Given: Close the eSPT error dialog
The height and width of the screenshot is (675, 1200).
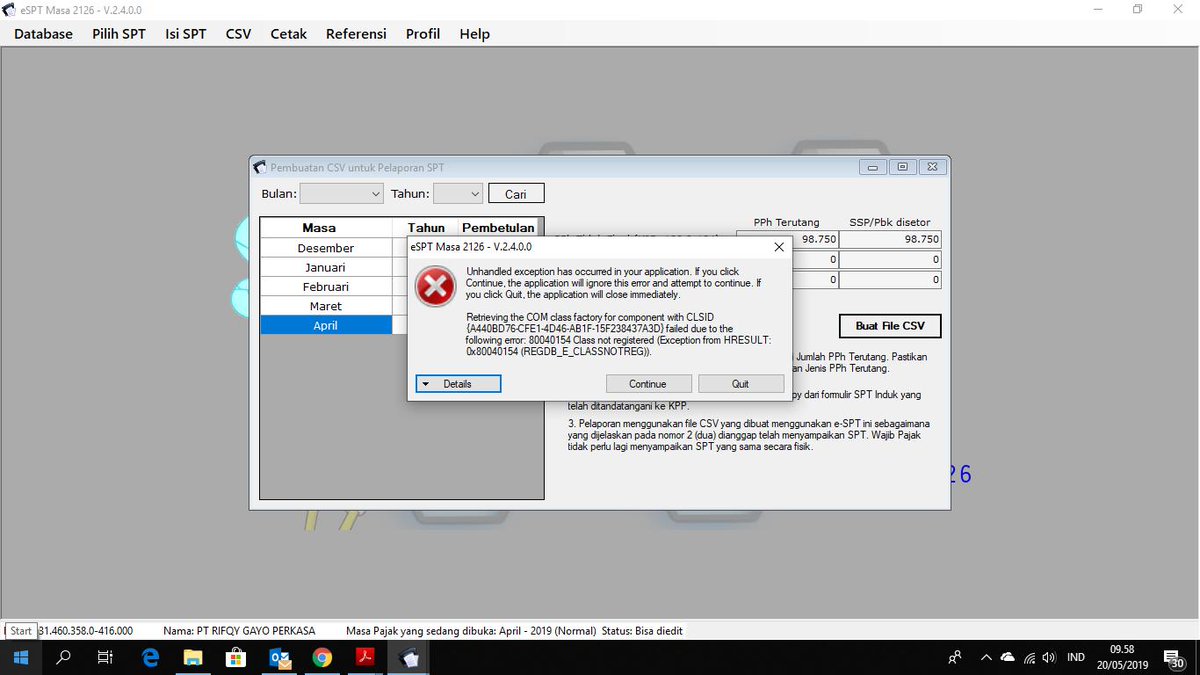Looking at the screenshot, I should pos(779,246).
